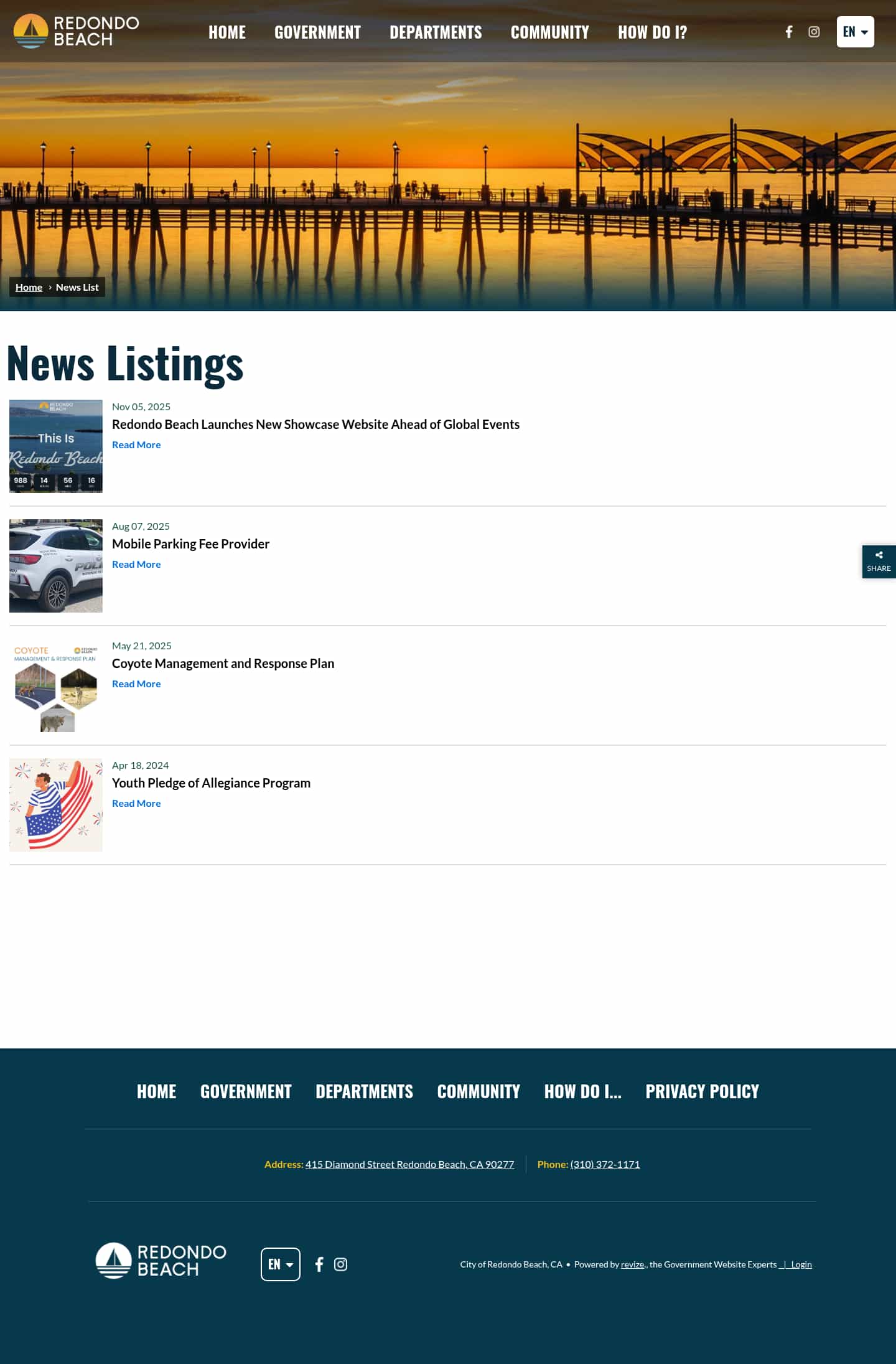896x1364 pixels.
Task: Open the How Do I? menu in the top navigation
Action: coord(653,32)
